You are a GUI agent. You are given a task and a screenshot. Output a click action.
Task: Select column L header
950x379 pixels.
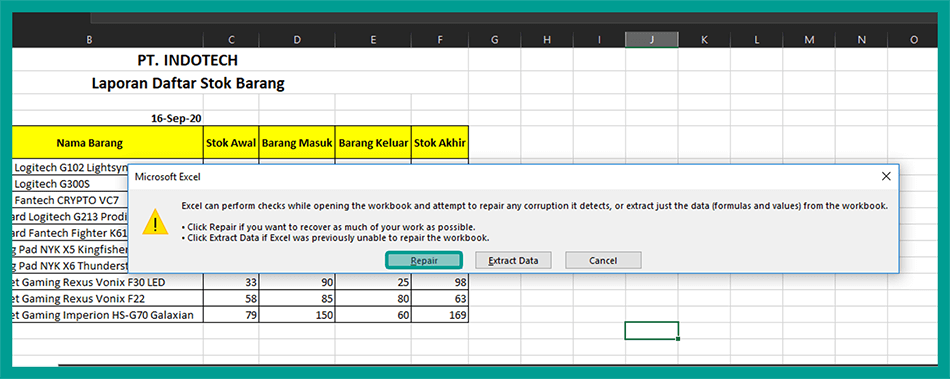[x=757, y=39]
